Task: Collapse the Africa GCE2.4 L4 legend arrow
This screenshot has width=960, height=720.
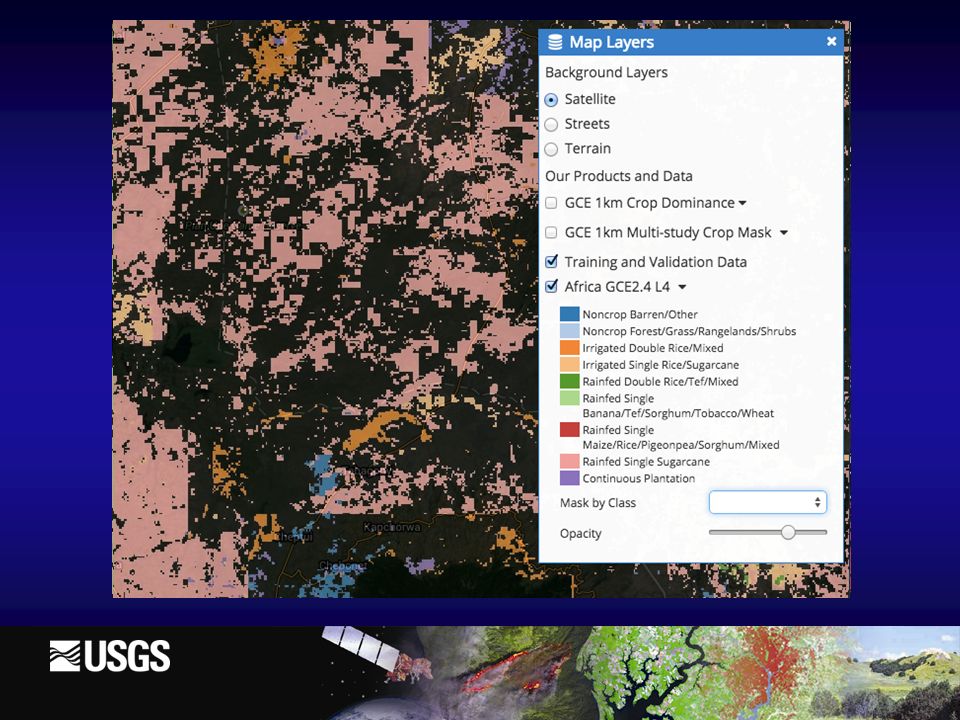Action: click(x=682, y=287)
